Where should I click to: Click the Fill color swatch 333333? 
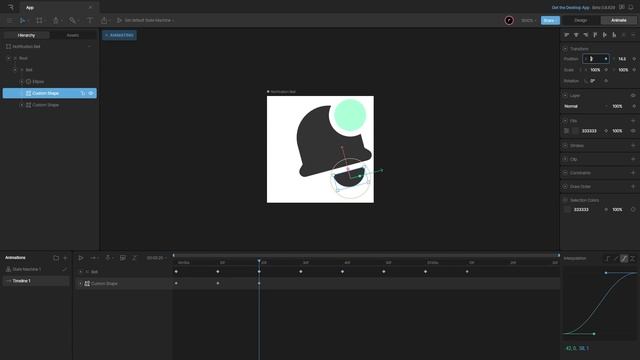[576, 131]
